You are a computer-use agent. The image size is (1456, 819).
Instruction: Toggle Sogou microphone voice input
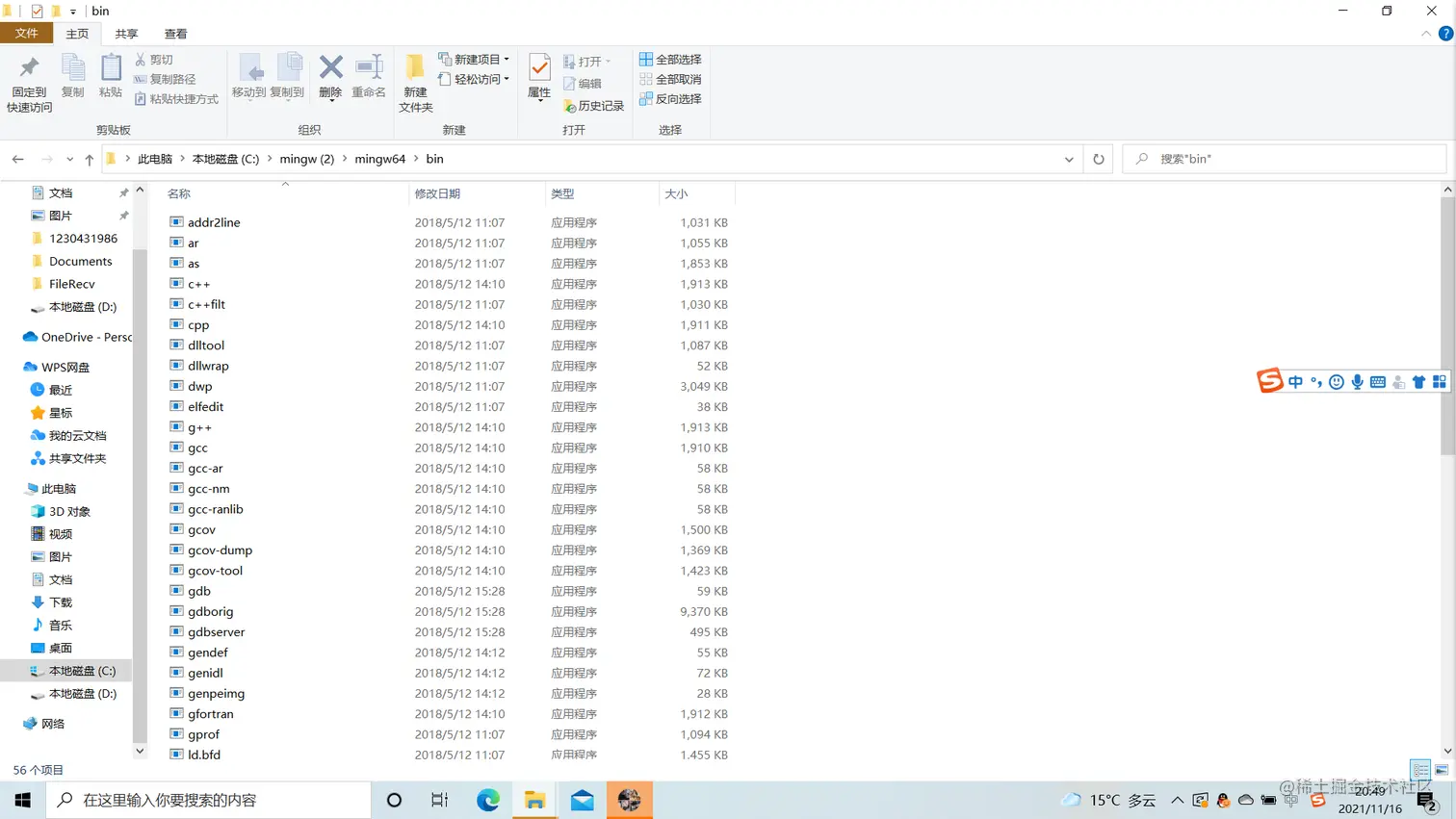click(1357, 382)
